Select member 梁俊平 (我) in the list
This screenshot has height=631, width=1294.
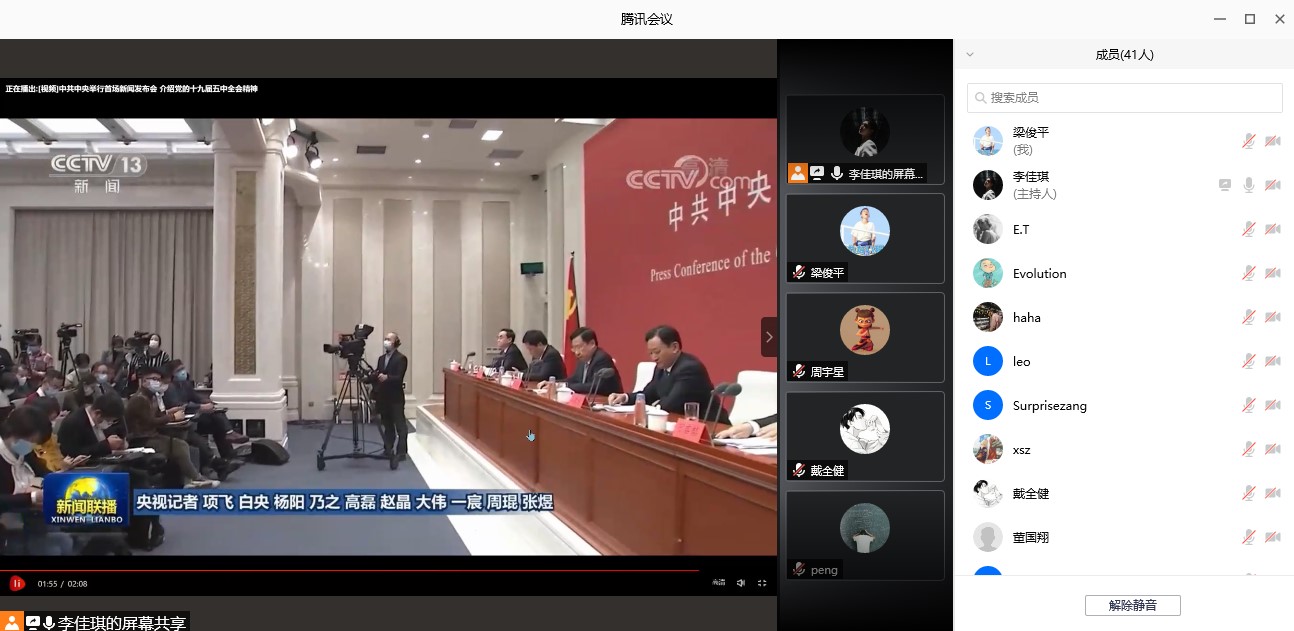point(1124,141)
